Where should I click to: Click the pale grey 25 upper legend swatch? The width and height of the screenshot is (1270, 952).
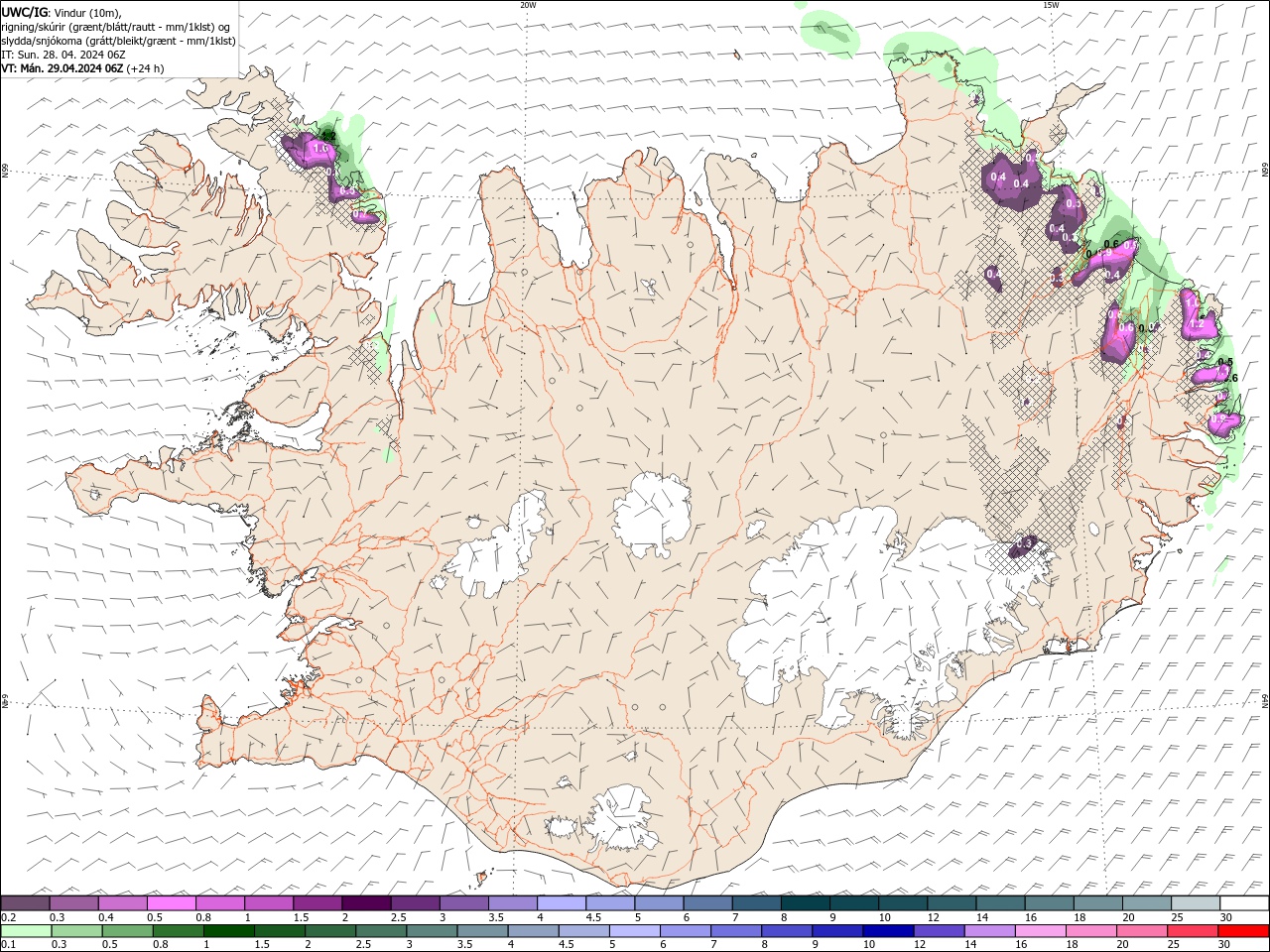(1195, 903)
